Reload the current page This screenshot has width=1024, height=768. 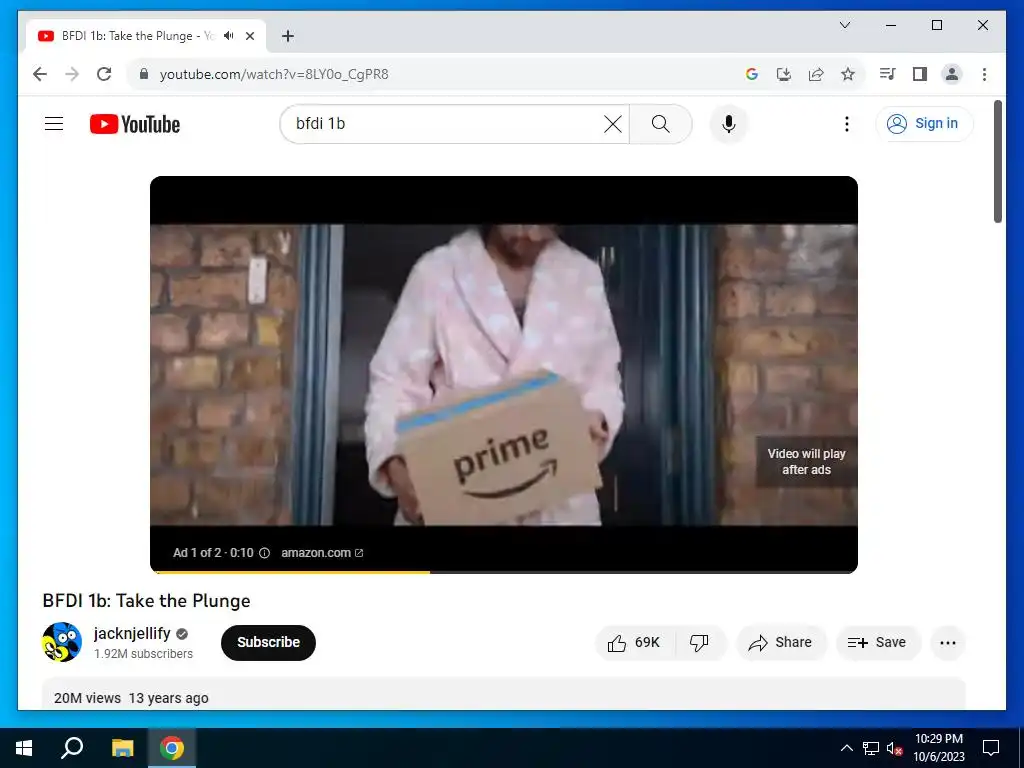pyautogui.click(x=104, y=74)
